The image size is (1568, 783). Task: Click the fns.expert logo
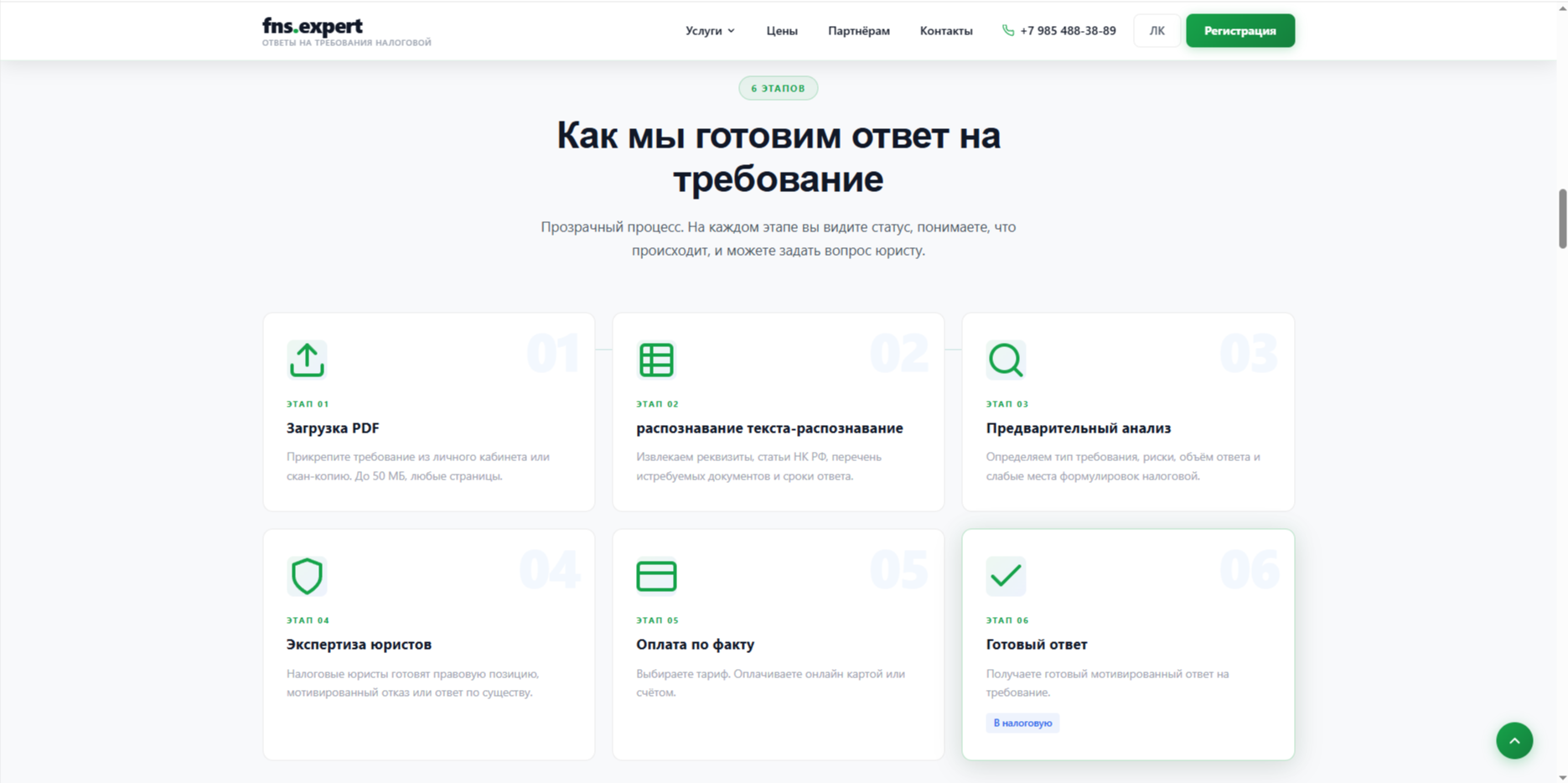346,31
